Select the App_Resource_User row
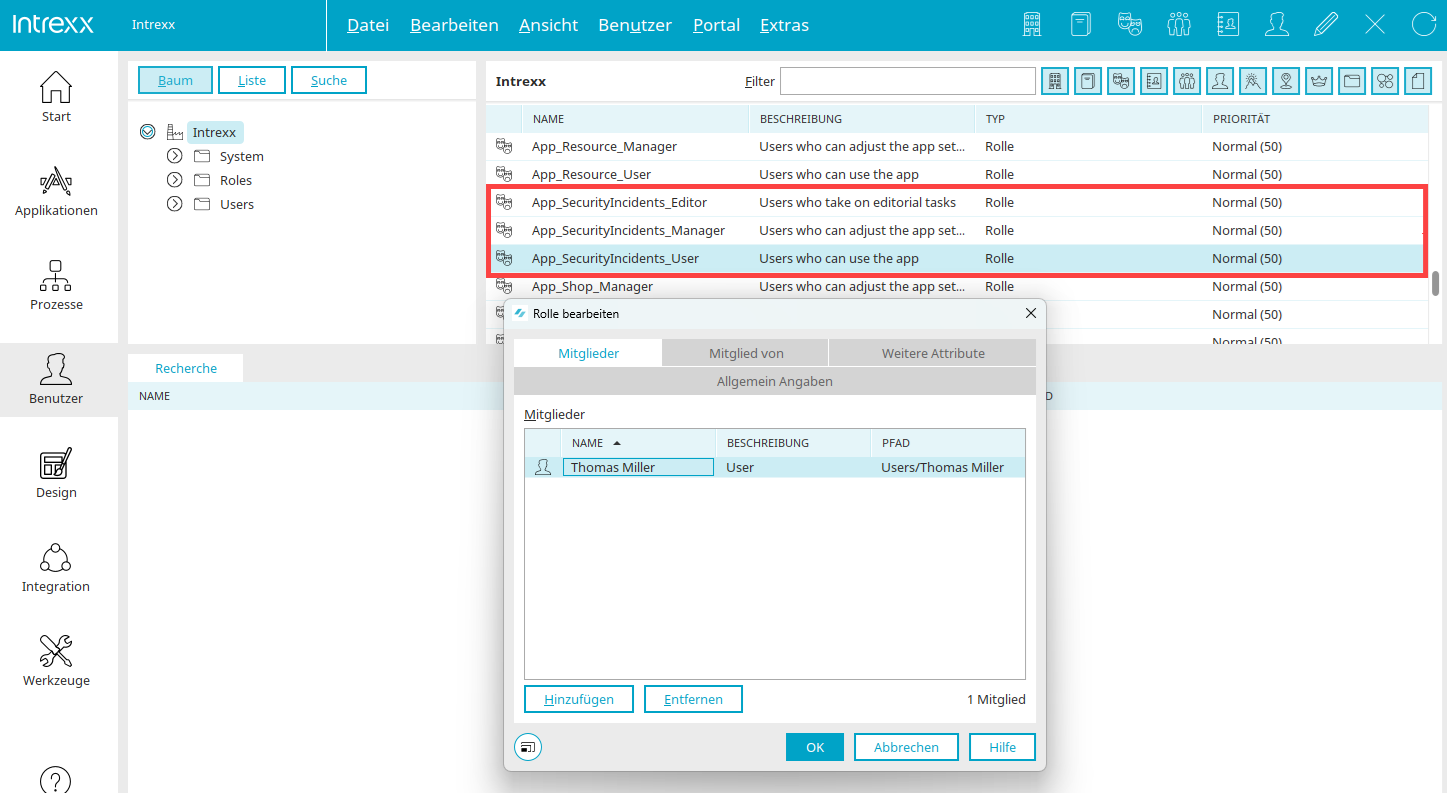Viewport: 1447px width, 793px height. click(958, 174)
